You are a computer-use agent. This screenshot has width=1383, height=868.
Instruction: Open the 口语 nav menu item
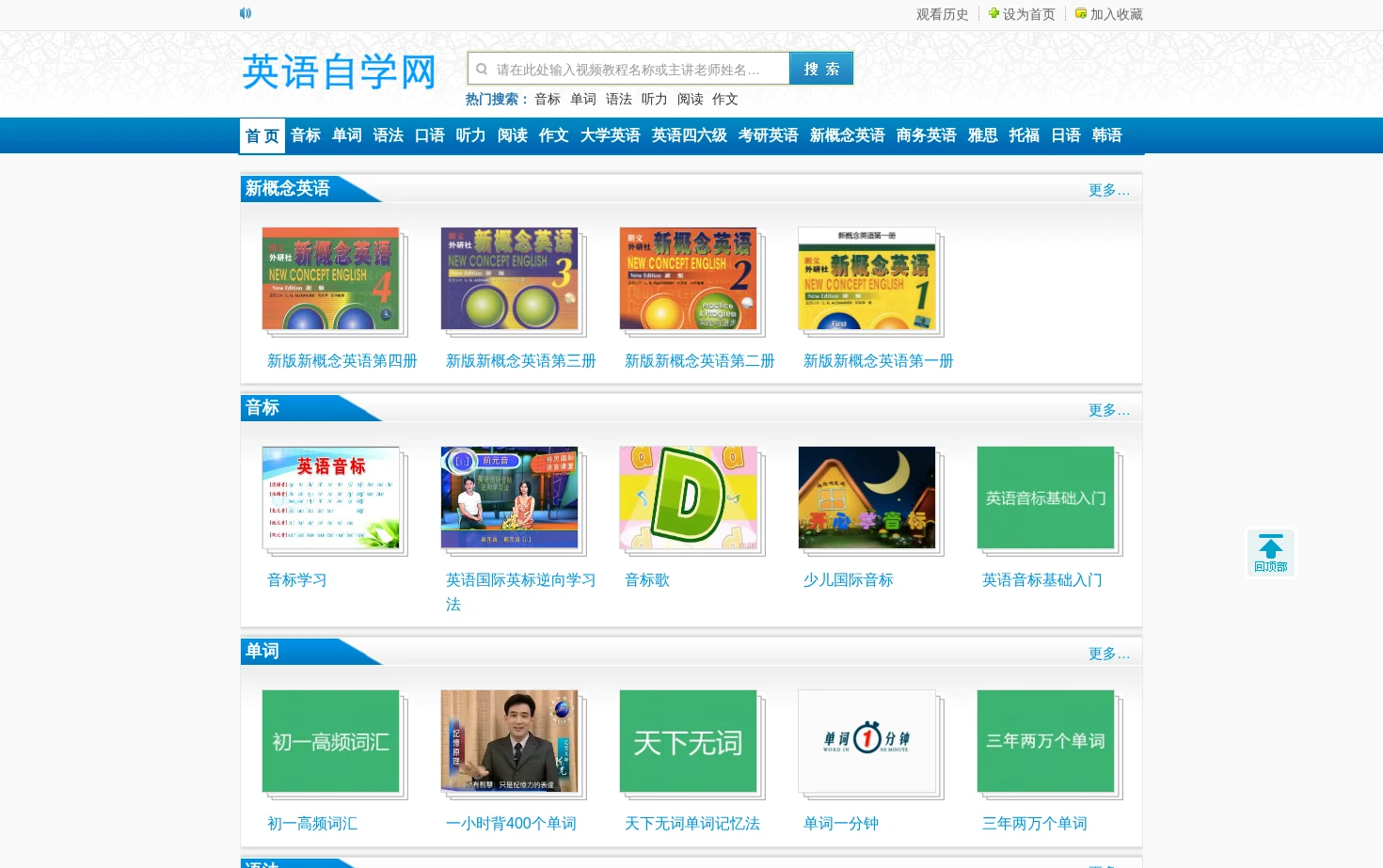430,135
